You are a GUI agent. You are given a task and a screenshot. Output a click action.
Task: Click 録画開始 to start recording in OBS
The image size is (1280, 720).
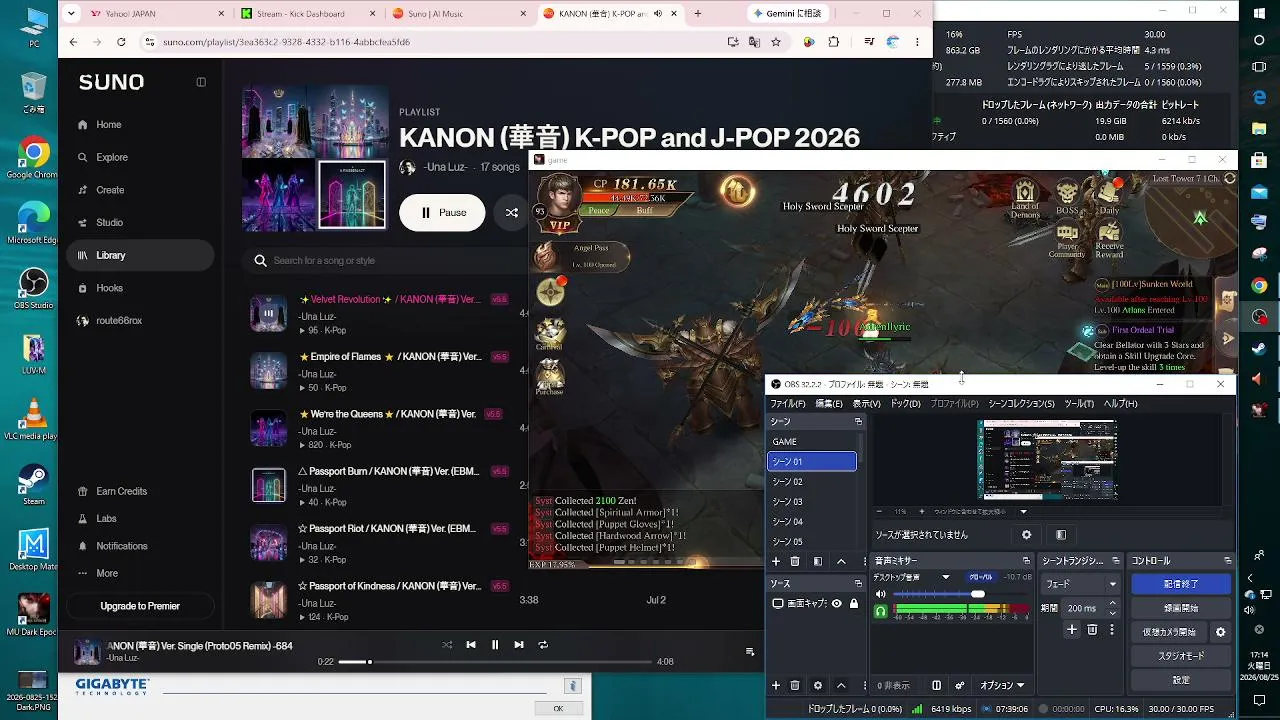click(x=1181, y=608)
